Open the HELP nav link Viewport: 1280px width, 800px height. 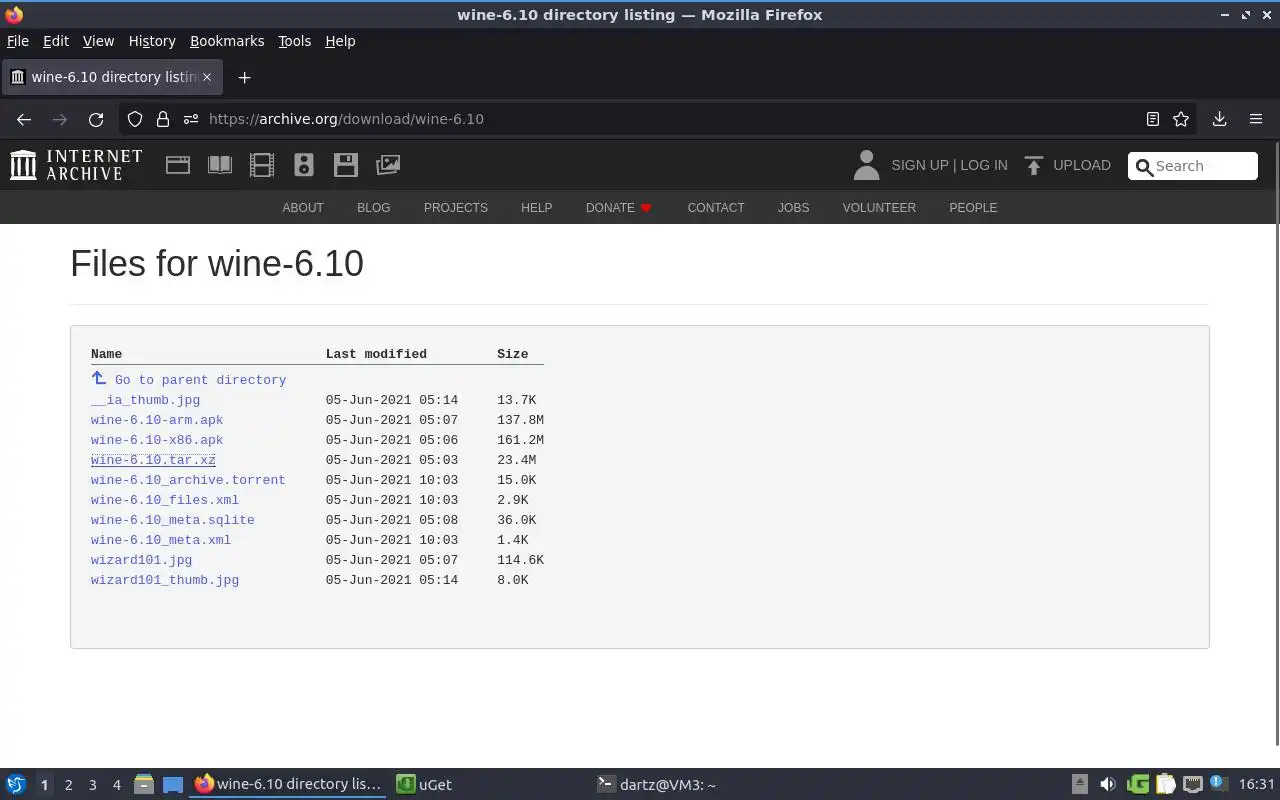click(x=537, y=208)
